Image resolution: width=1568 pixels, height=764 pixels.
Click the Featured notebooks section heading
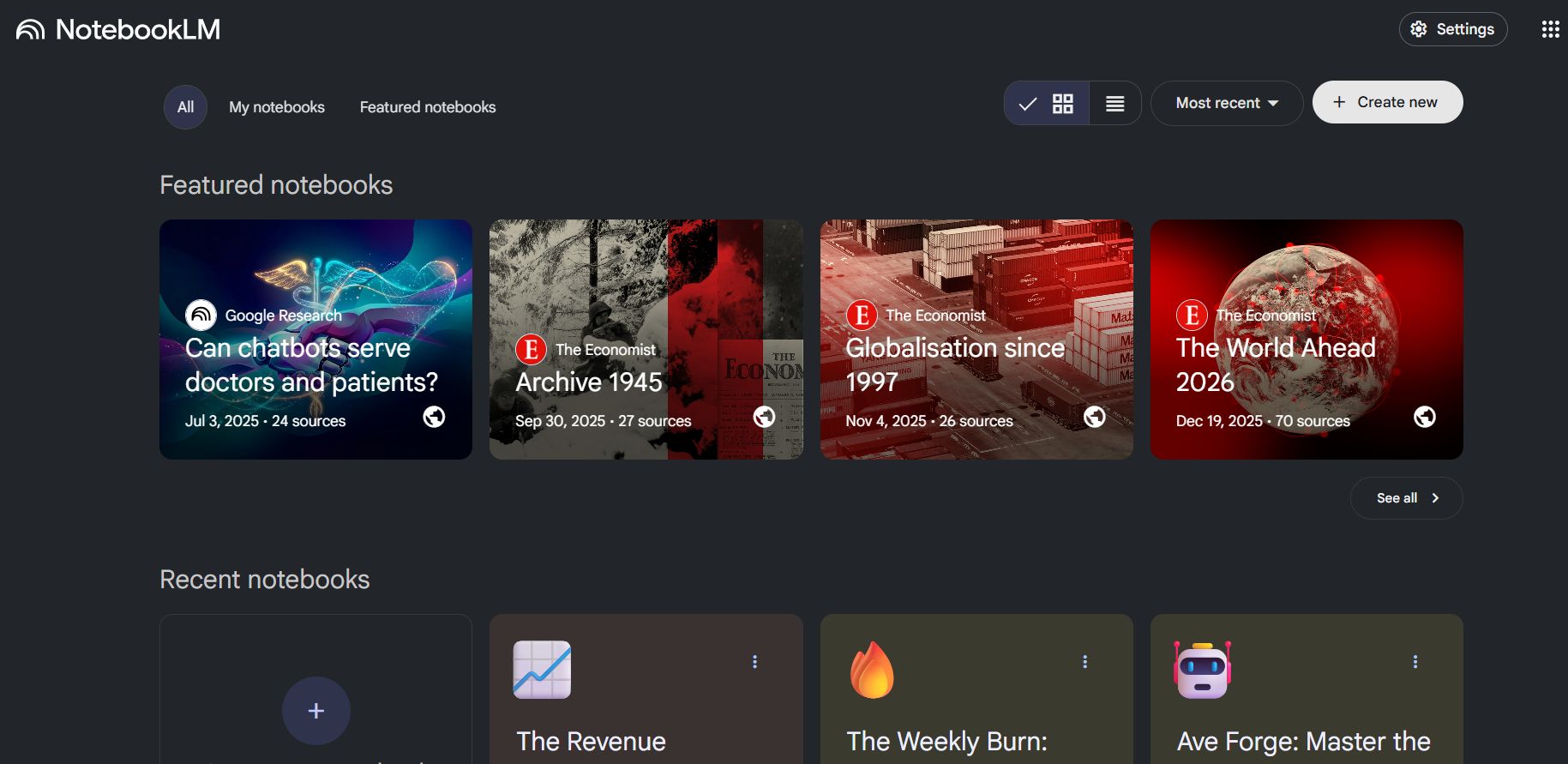click(x=276, y=185)
